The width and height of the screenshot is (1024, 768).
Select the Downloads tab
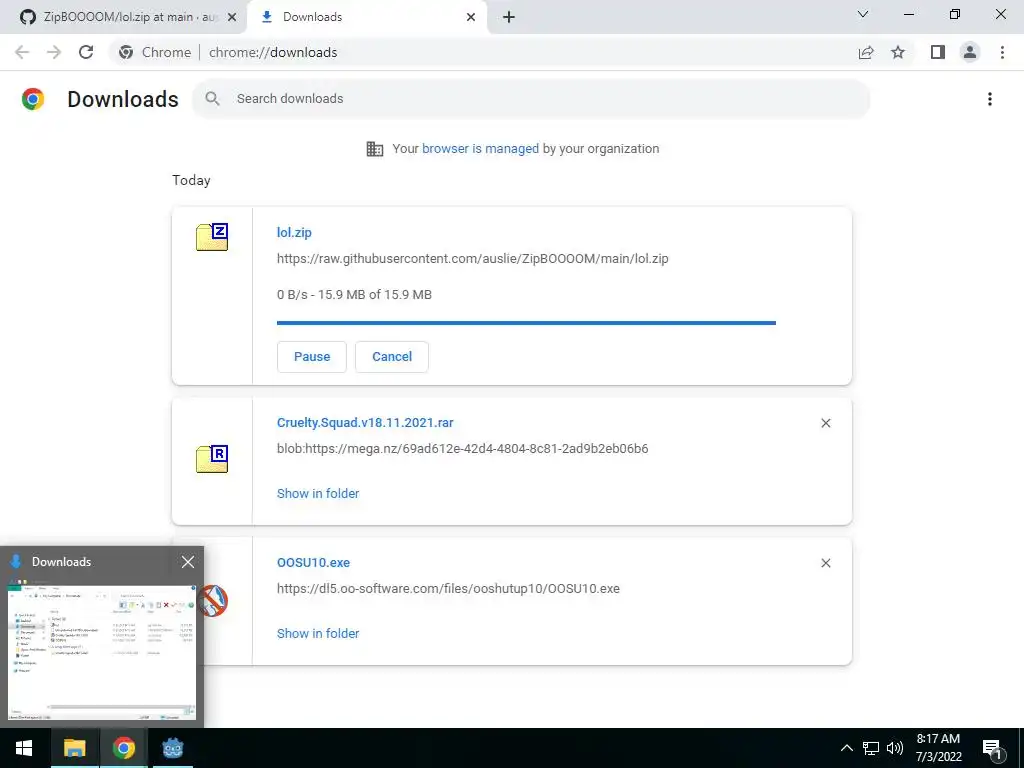point(366,17)
